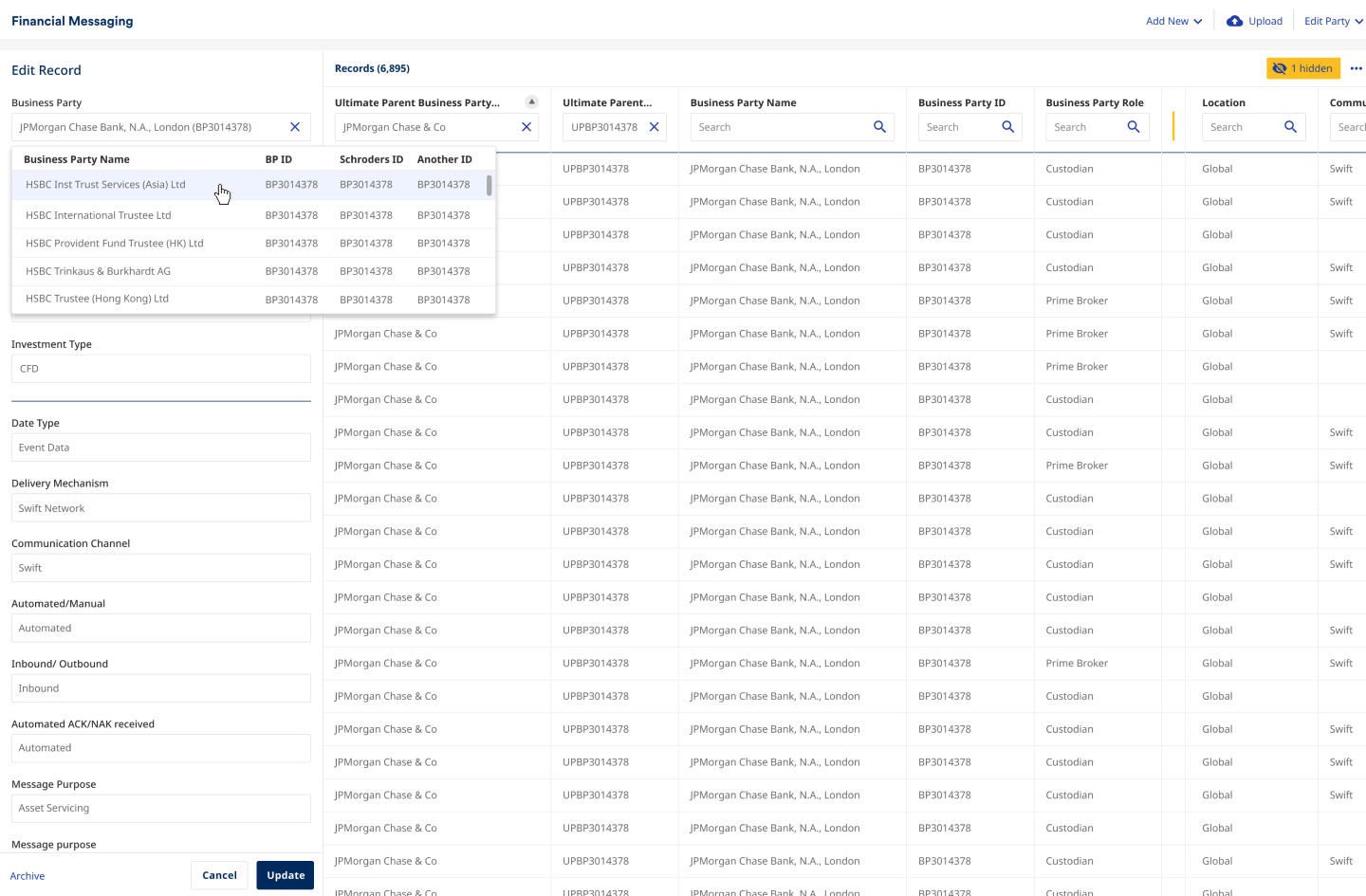Open Delivery Mechanism field showing Swift Network
1366x896 pixels.
coord(161,508)
